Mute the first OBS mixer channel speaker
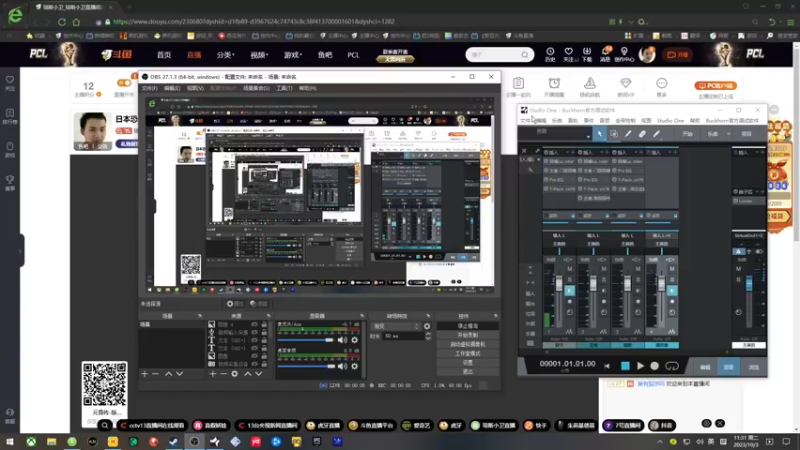 coord(342,340)
